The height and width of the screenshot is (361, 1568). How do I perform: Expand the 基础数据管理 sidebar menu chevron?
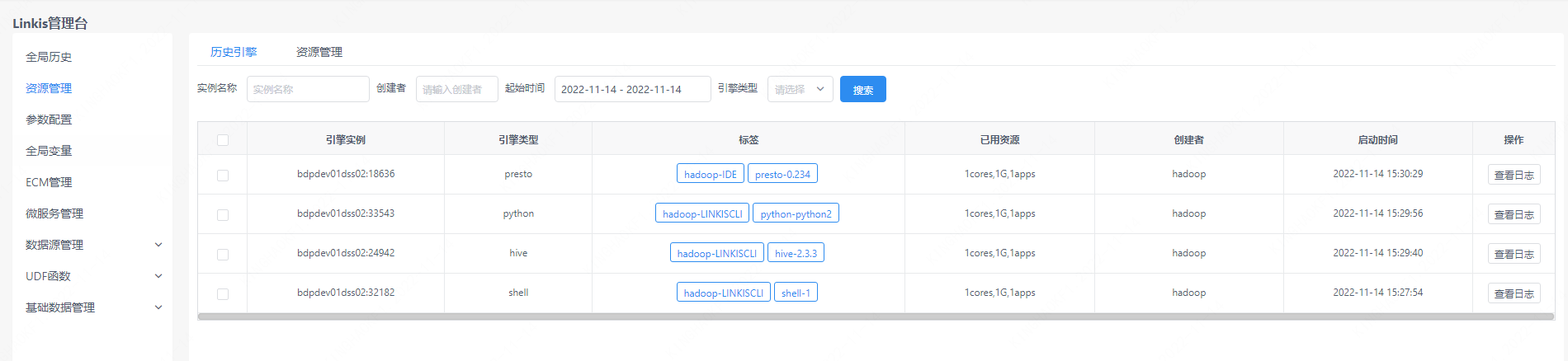[x=158, y=307]
